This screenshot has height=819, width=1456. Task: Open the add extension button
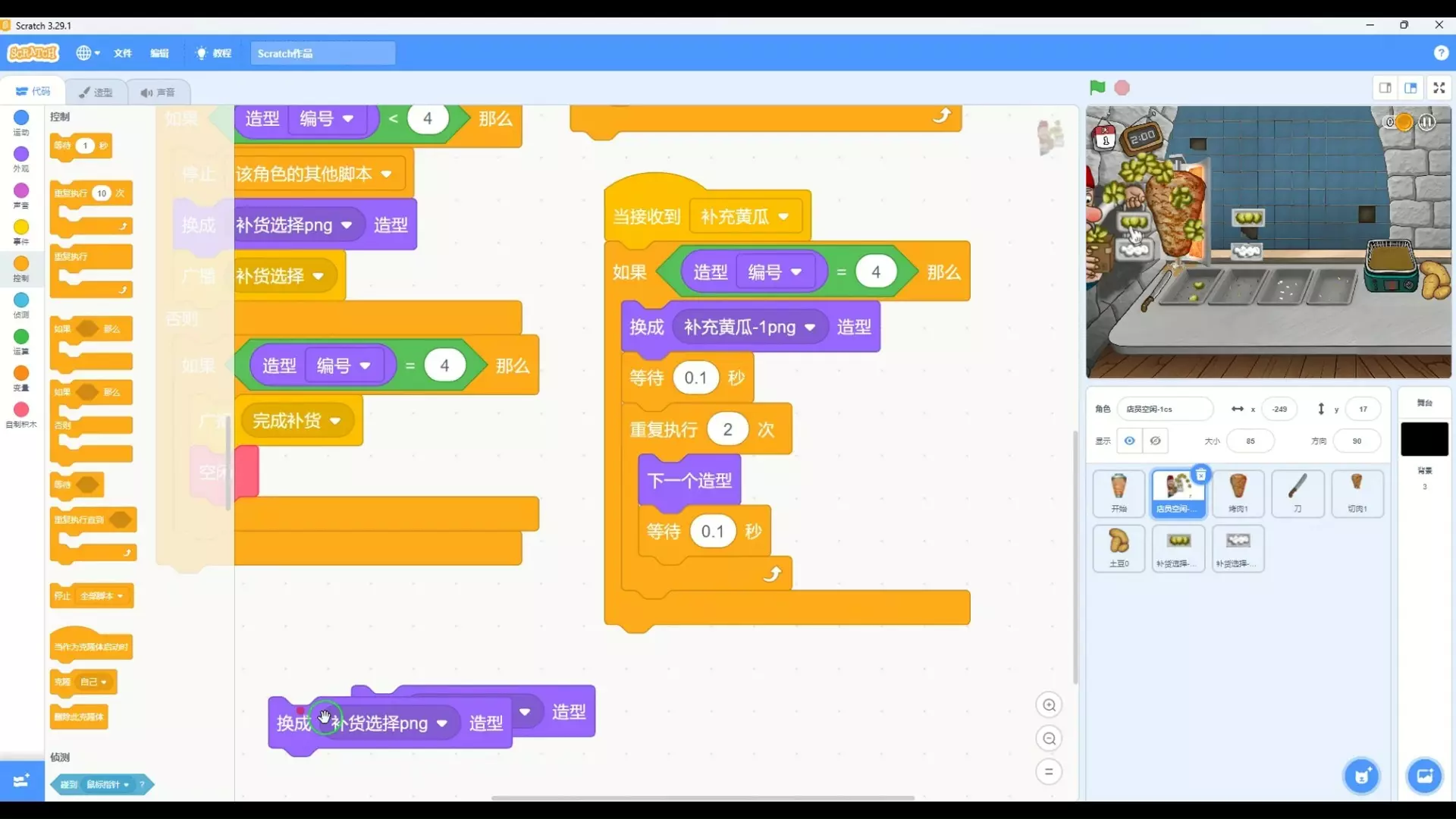point(21,780)
